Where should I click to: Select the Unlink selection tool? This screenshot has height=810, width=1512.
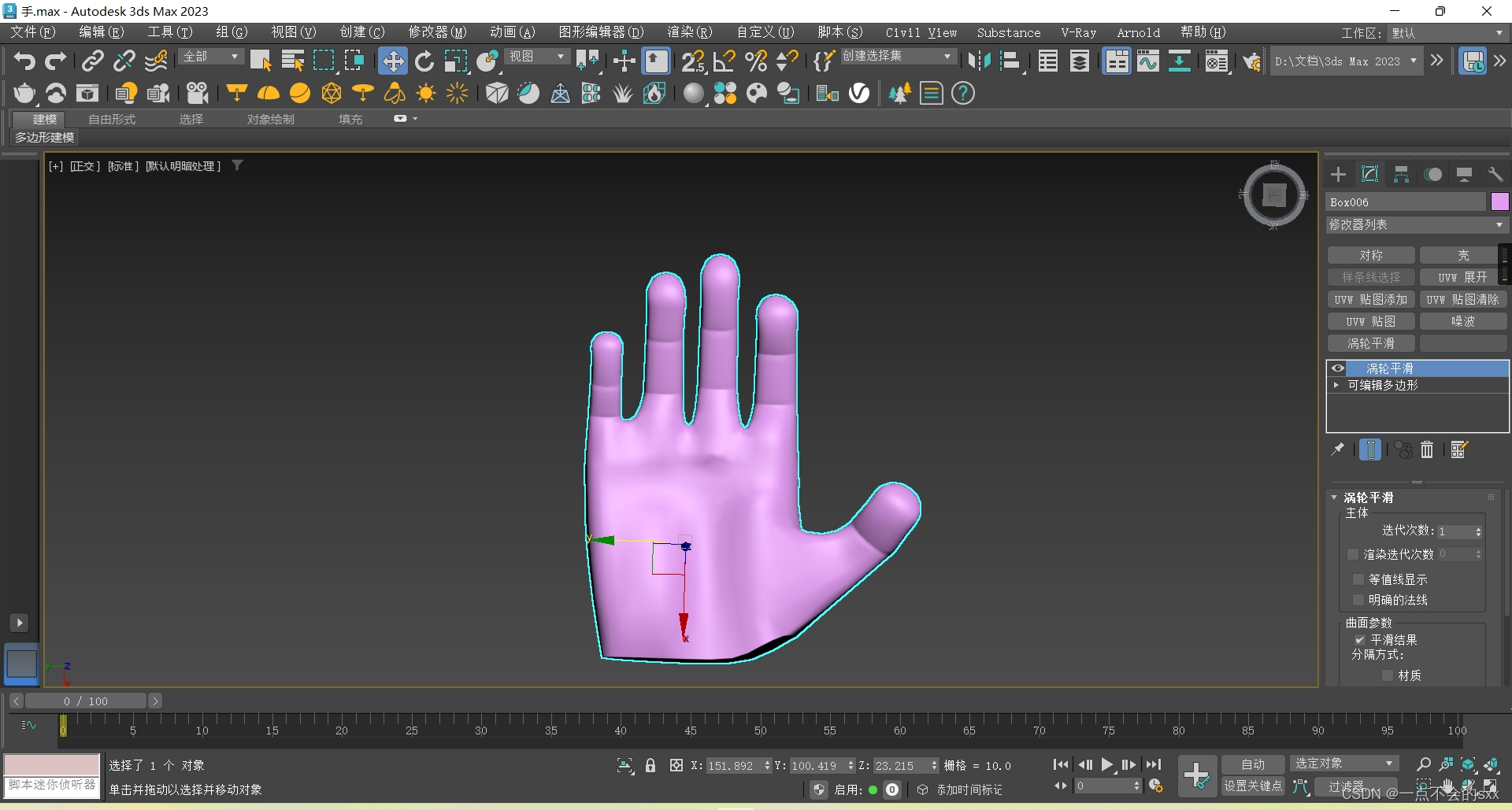coord(124,61)
